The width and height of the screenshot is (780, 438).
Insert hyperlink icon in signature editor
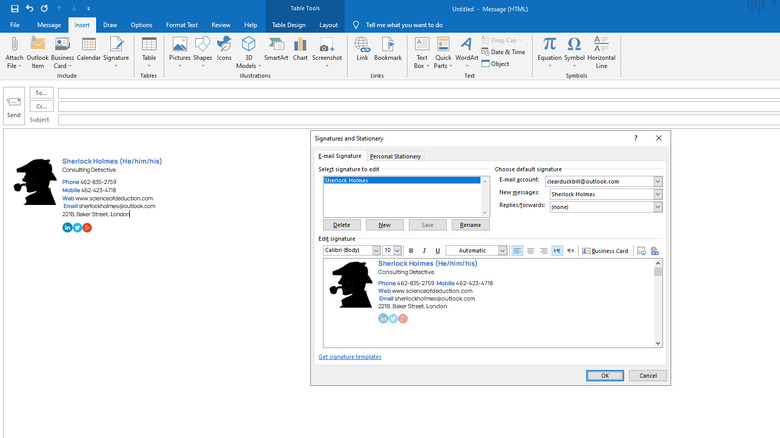pyautogui.click(x=655, y=251)
